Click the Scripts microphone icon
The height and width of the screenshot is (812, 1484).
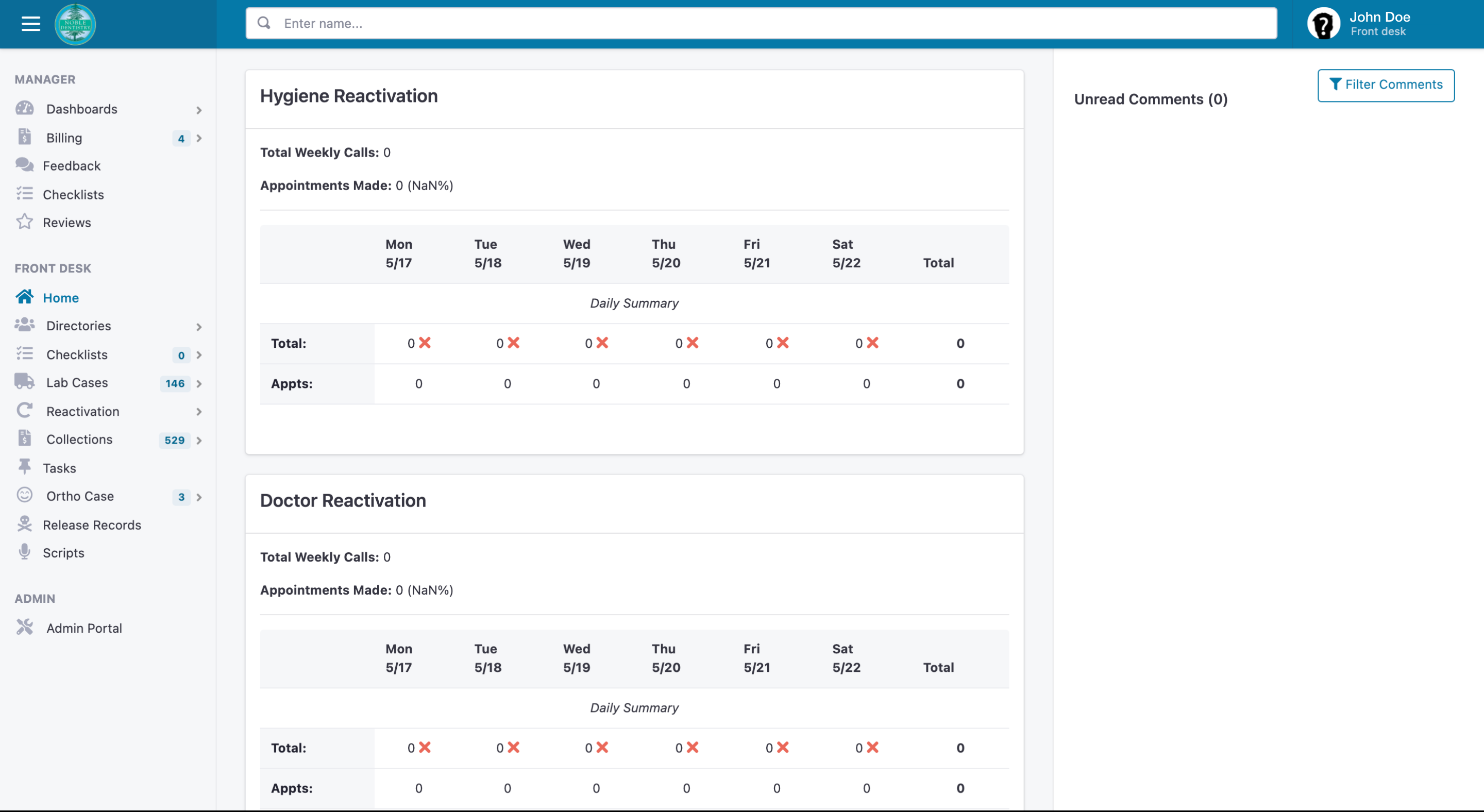(x=25, y=552)
